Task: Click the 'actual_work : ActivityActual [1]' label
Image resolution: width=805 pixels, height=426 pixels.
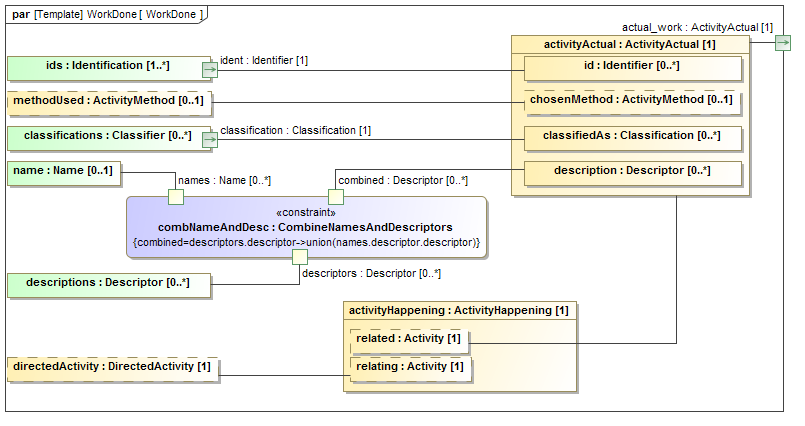Action: point(697,27)
